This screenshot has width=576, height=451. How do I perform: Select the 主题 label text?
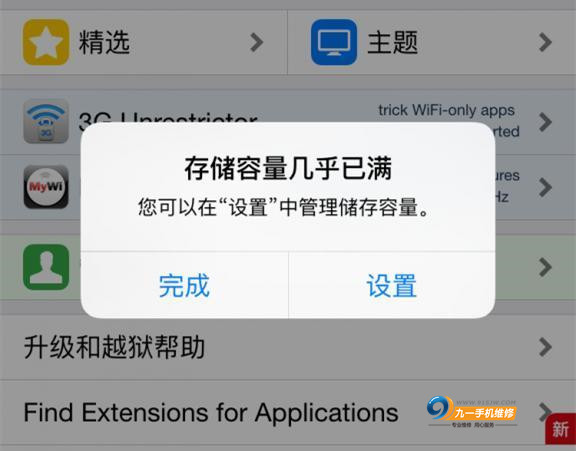[x=392, y=42]
